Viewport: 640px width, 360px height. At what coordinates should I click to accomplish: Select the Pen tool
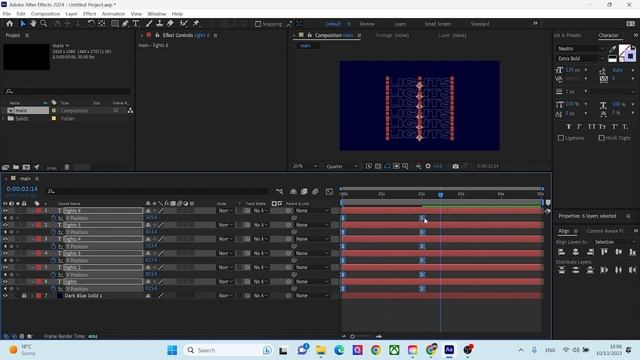125,24
